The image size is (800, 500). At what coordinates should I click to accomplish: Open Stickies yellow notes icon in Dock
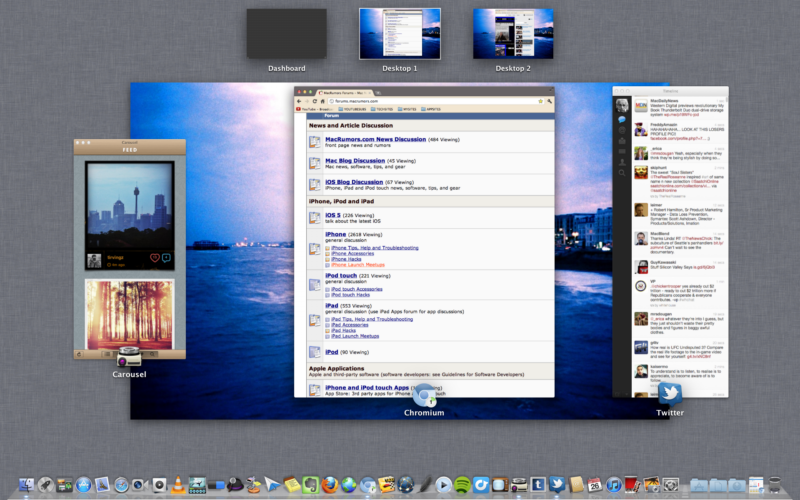click(291, 485)
